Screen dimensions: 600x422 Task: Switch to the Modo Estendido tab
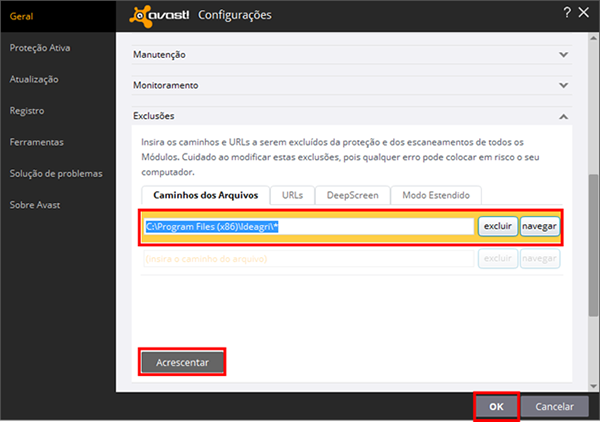click(x=436, y=195)
